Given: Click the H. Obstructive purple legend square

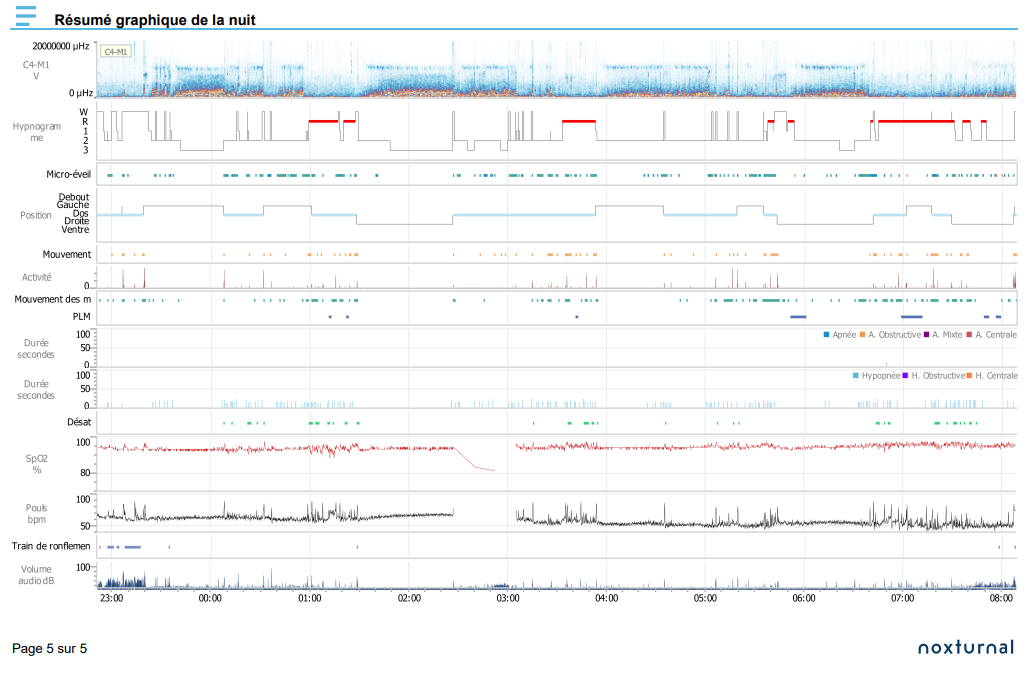Looking at the screenshot, I should coord(906,375).
